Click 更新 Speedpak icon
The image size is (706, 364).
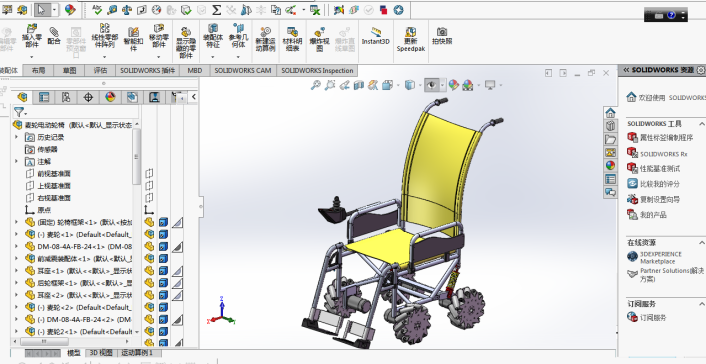click(x=411, y=39)
